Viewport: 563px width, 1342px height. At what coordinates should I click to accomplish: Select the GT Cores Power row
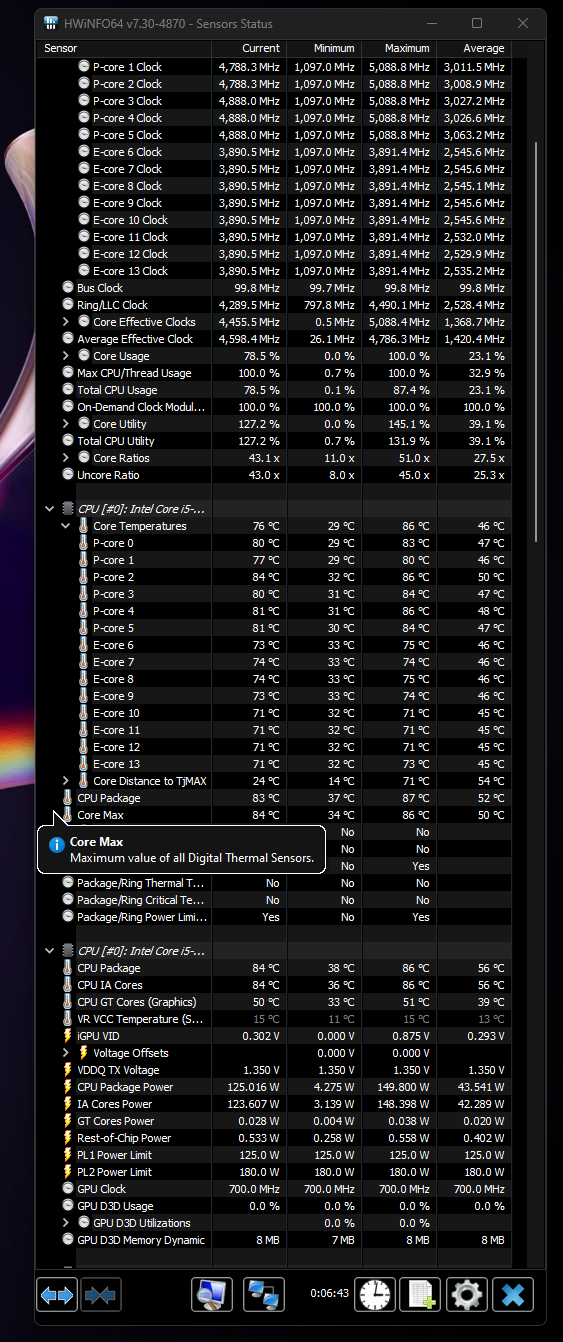pos(275,1121)
